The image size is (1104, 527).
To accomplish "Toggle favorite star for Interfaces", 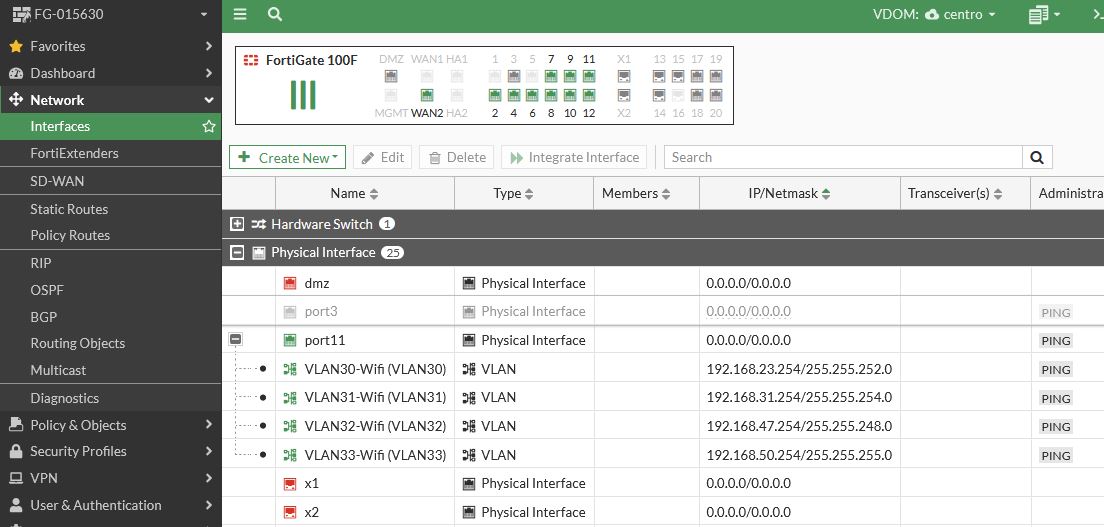I will click(208, 127).
